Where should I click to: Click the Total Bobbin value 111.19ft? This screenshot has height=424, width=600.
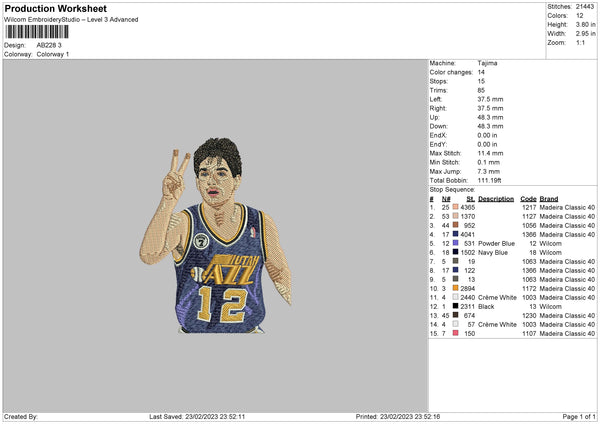coord(489,180)
